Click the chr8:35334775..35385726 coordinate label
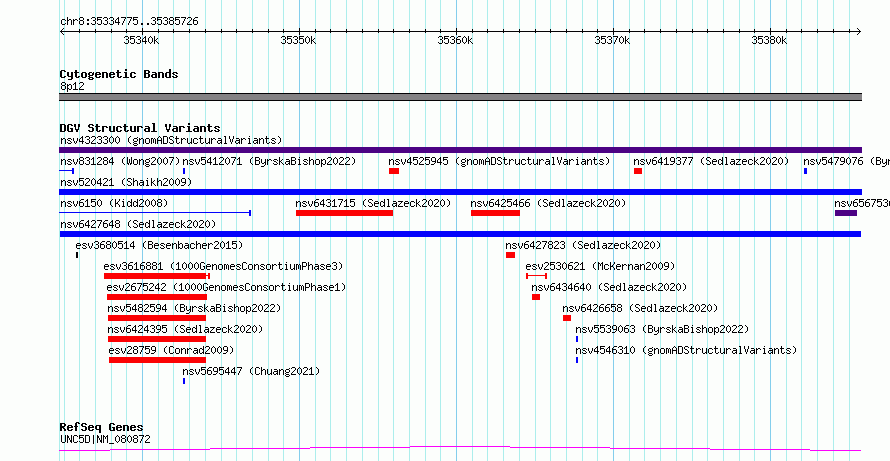 [x=129, y=22]
